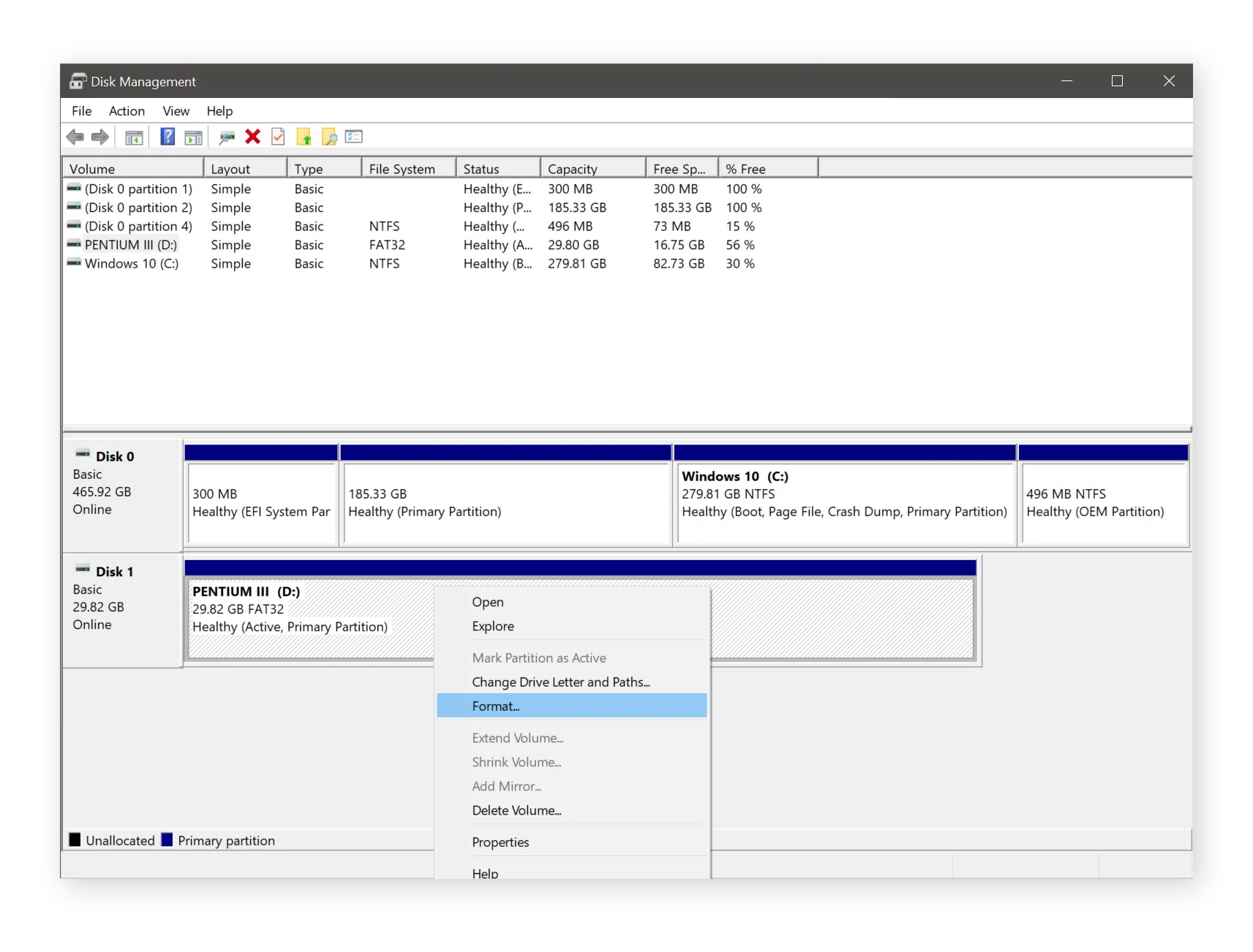The width and height of the screenshot is (1253, 952).
Task: Sort by the Capacity column header
Action: click(x=572, y=169)
